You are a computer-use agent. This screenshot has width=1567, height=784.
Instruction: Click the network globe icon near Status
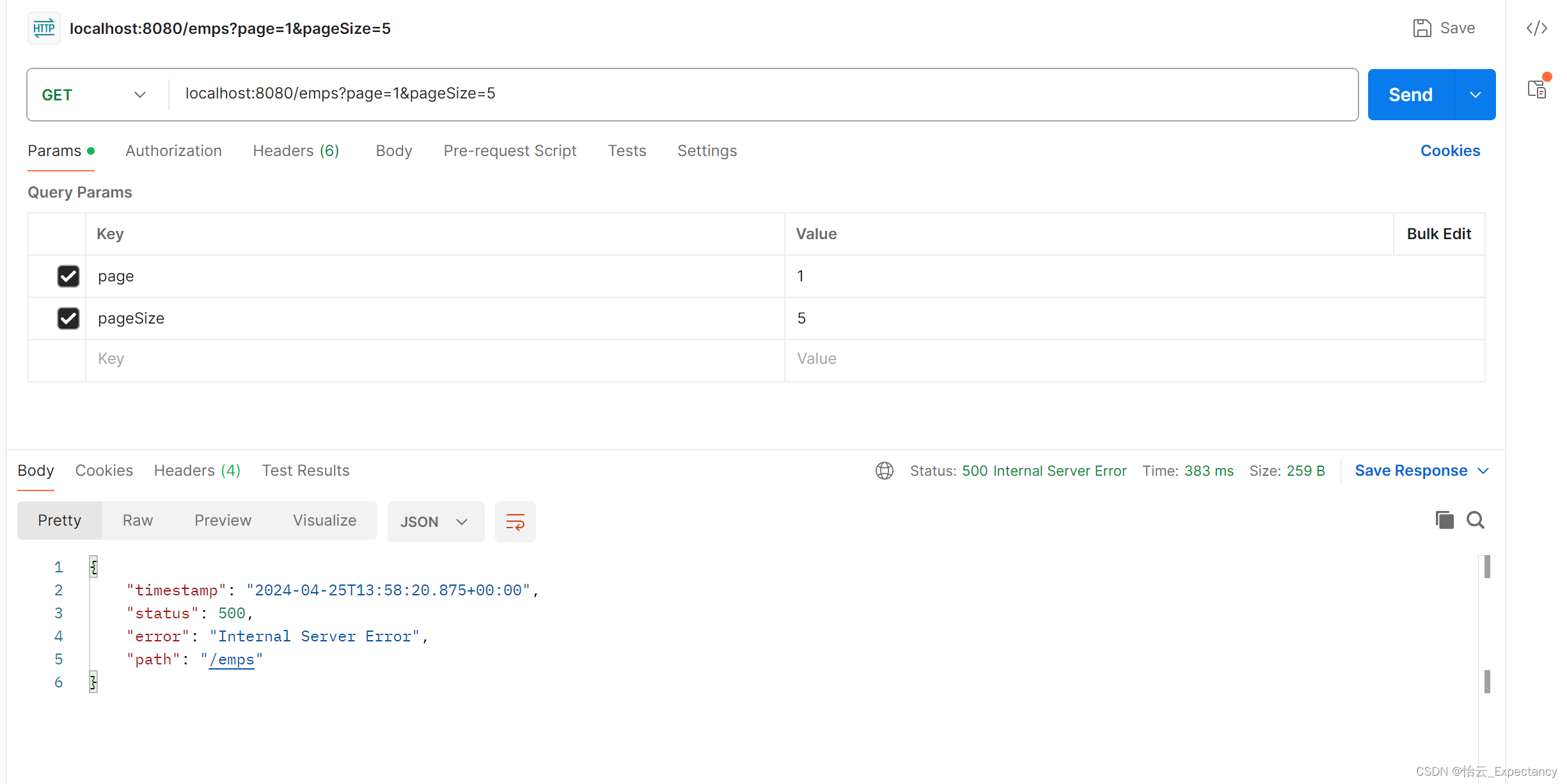tap(884, 471)
